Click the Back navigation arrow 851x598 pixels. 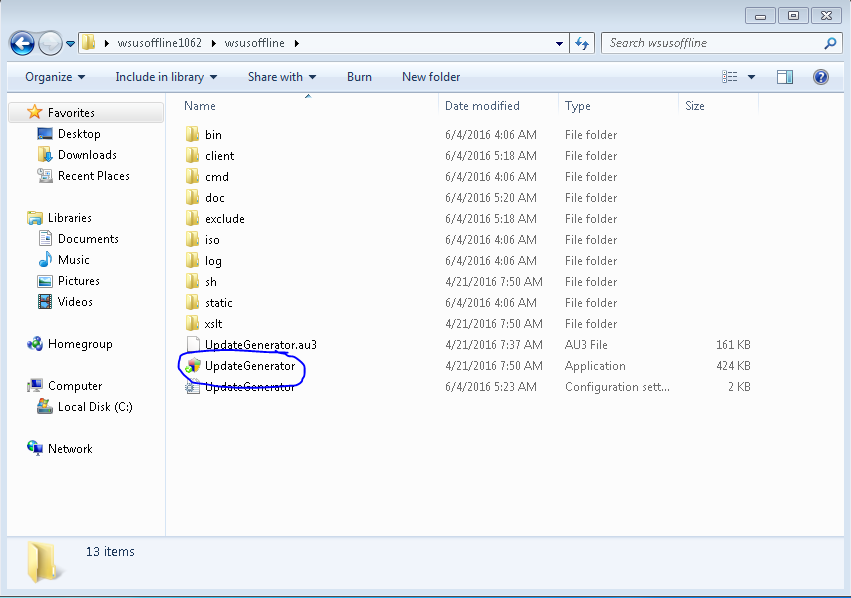point(22,43)
